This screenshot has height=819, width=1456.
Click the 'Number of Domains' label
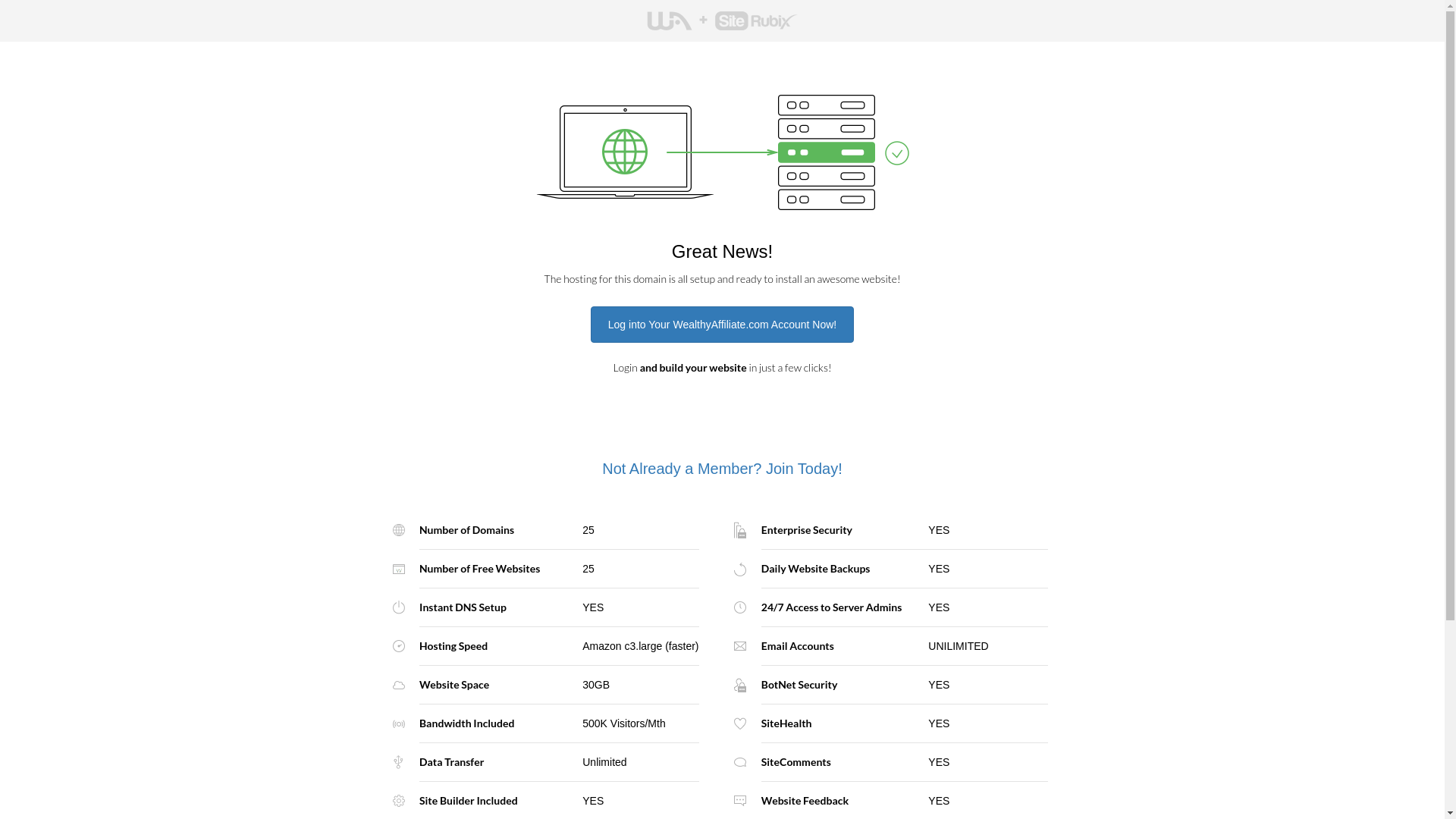coord(466,530)
